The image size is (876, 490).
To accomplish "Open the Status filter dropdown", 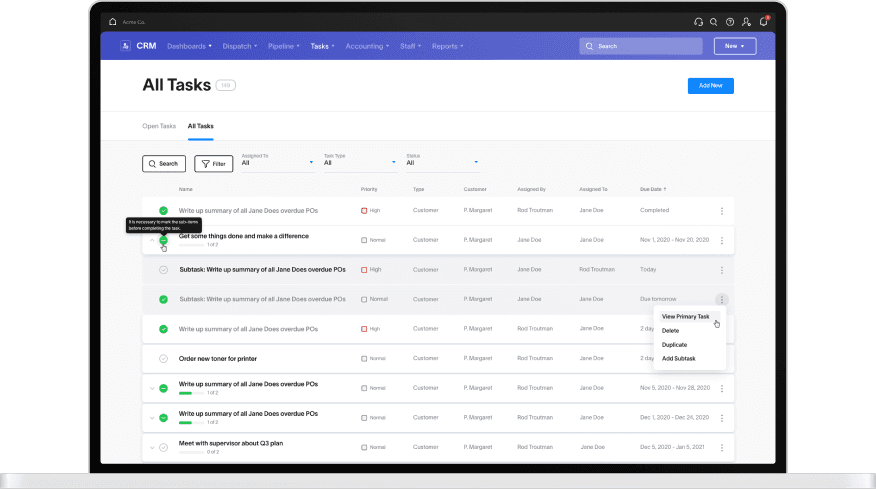I will (x=442, y=161).
